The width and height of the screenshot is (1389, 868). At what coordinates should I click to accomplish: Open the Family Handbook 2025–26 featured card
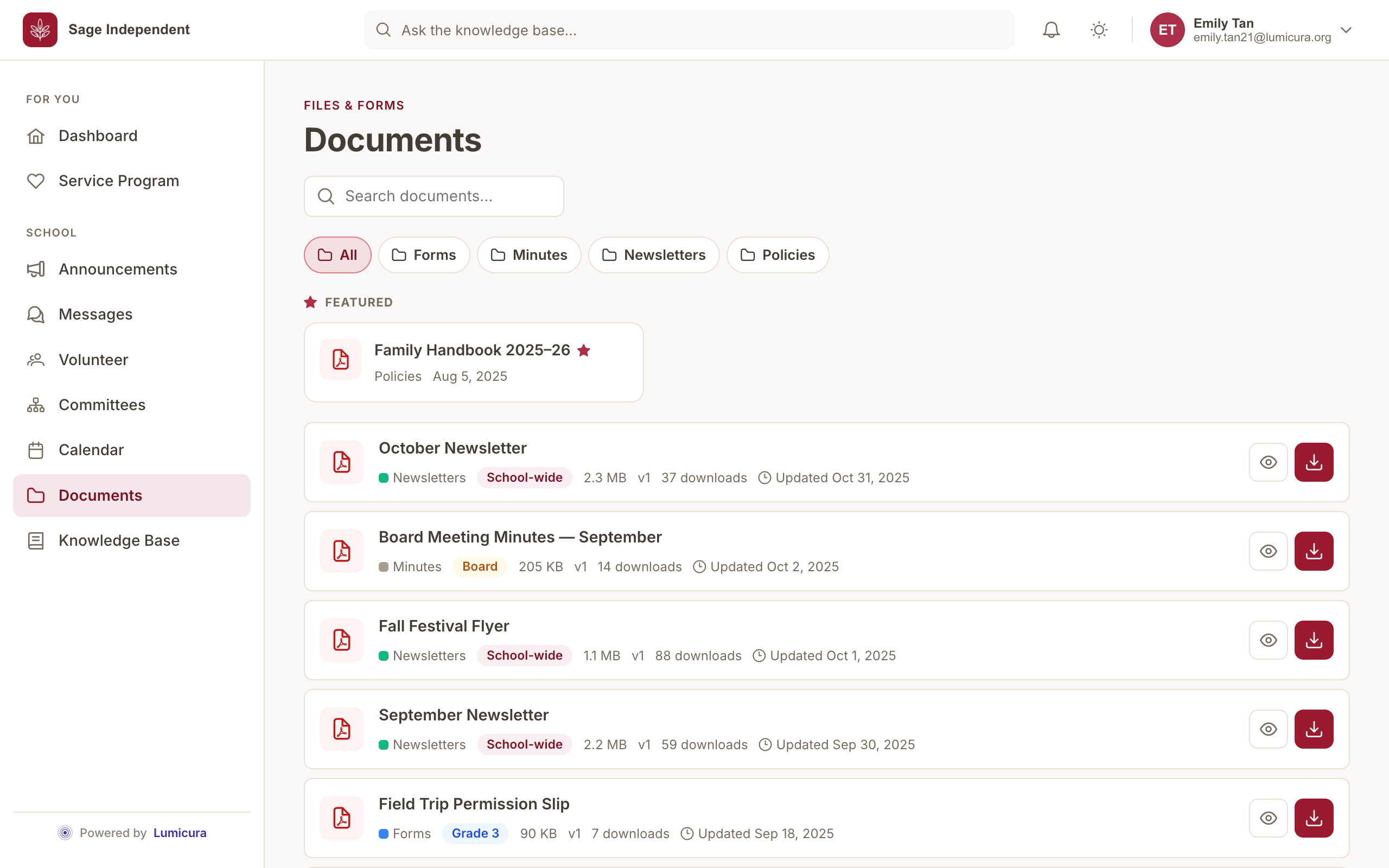coord(474,362)
